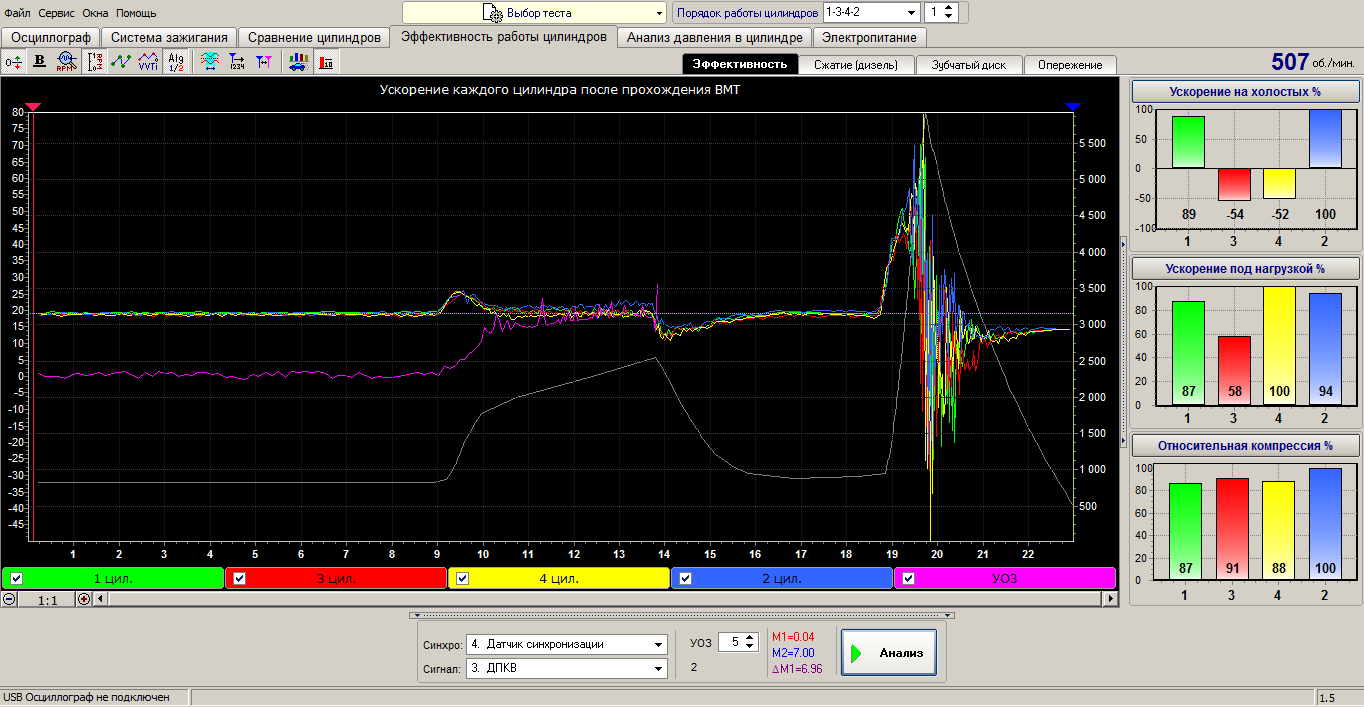The height and width of the screenshot is (707, 1364).
Task: Click the zoom in plus icon
Action: point(84,599)
